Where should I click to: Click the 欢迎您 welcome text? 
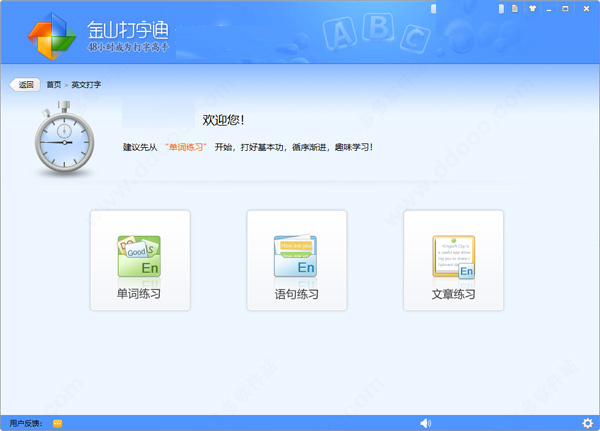(223, 120)
